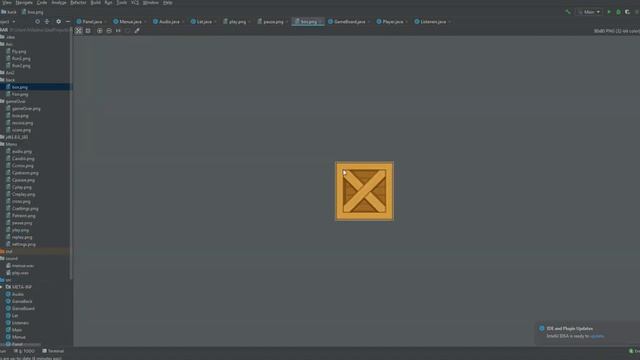Select the out folder row
The height and width of the screenshot is (360, 640).
click(36, 251)
